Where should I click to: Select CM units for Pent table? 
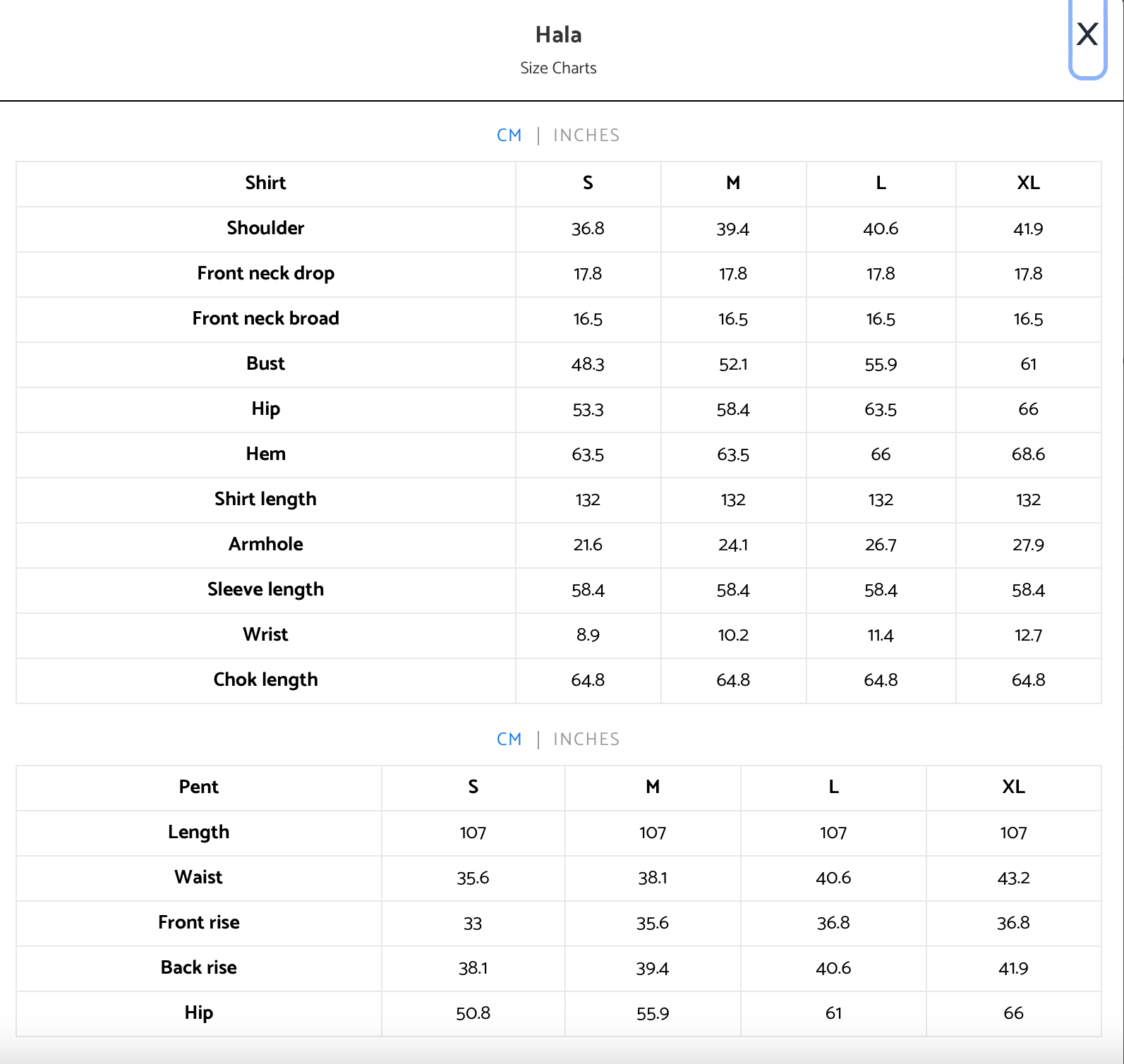coord(509,739)
